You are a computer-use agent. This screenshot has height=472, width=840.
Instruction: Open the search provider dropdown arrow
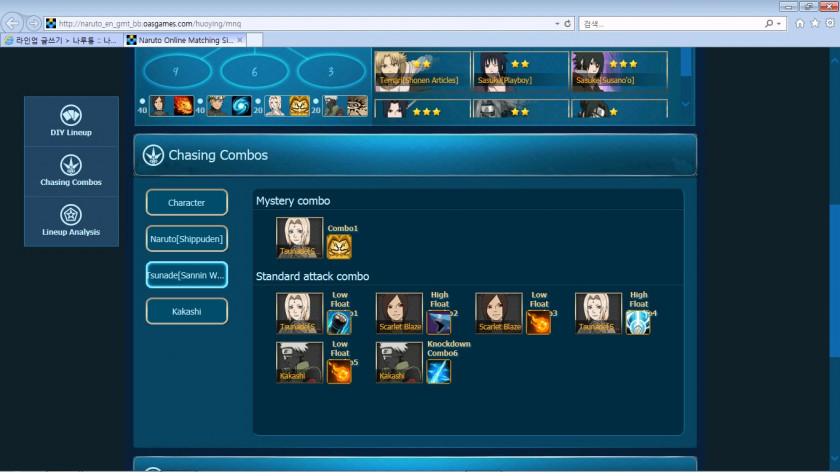[x=781, y=23]
